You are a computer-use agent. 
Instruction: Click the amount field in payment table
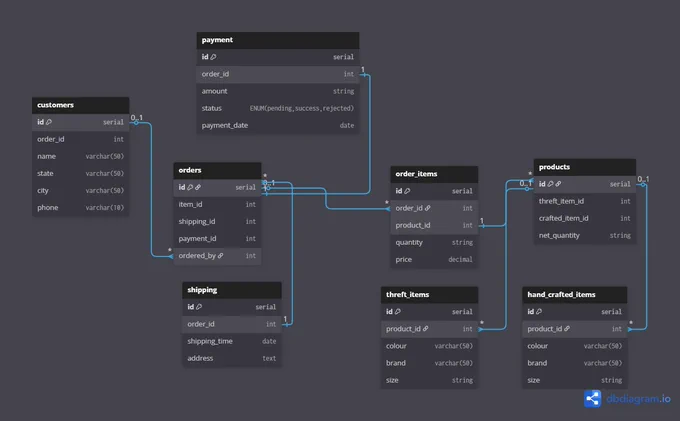pos(278,91)
